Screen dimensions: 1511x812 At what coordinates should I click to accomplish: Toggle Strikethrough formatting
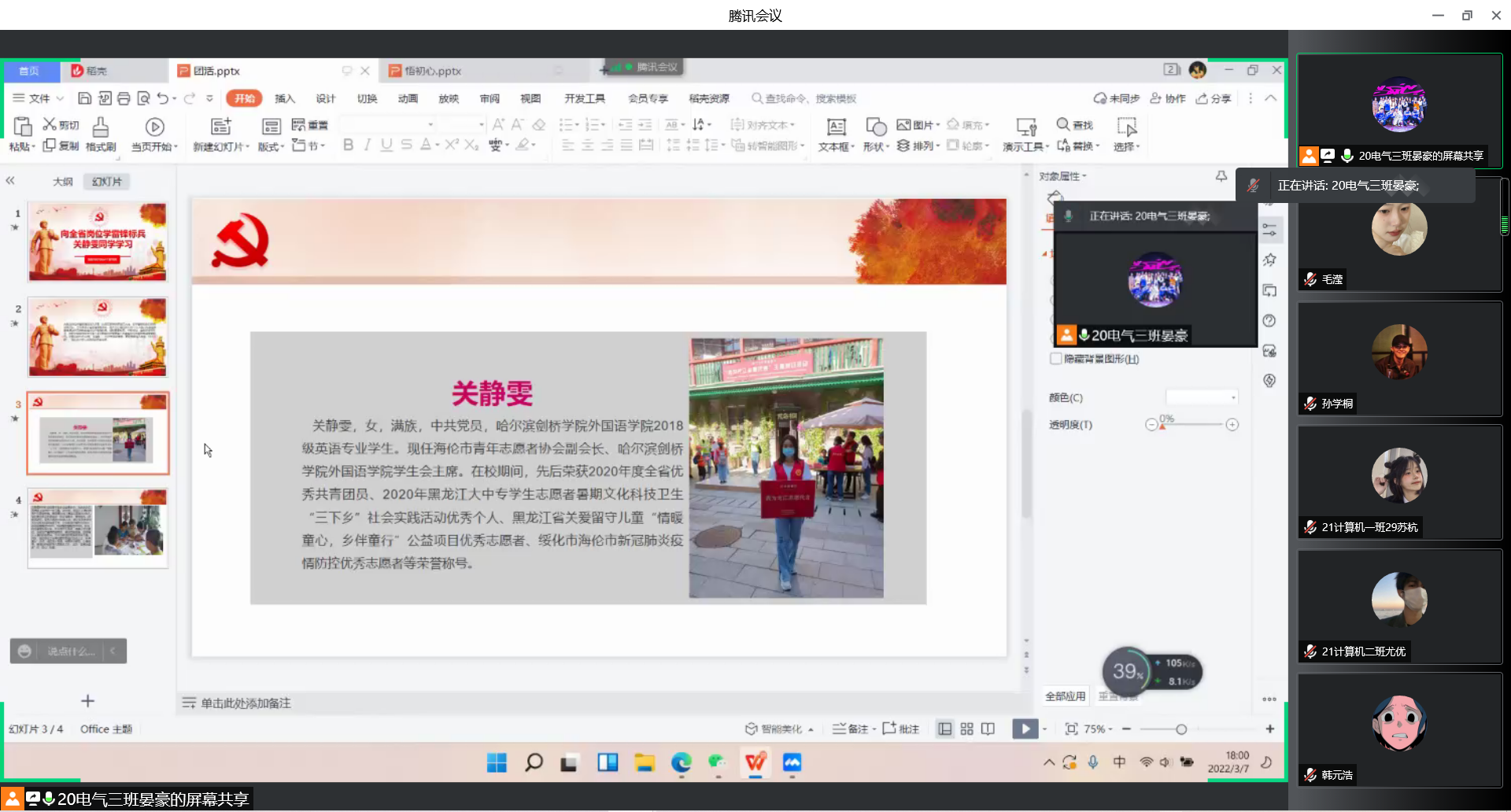coord(406,145)
